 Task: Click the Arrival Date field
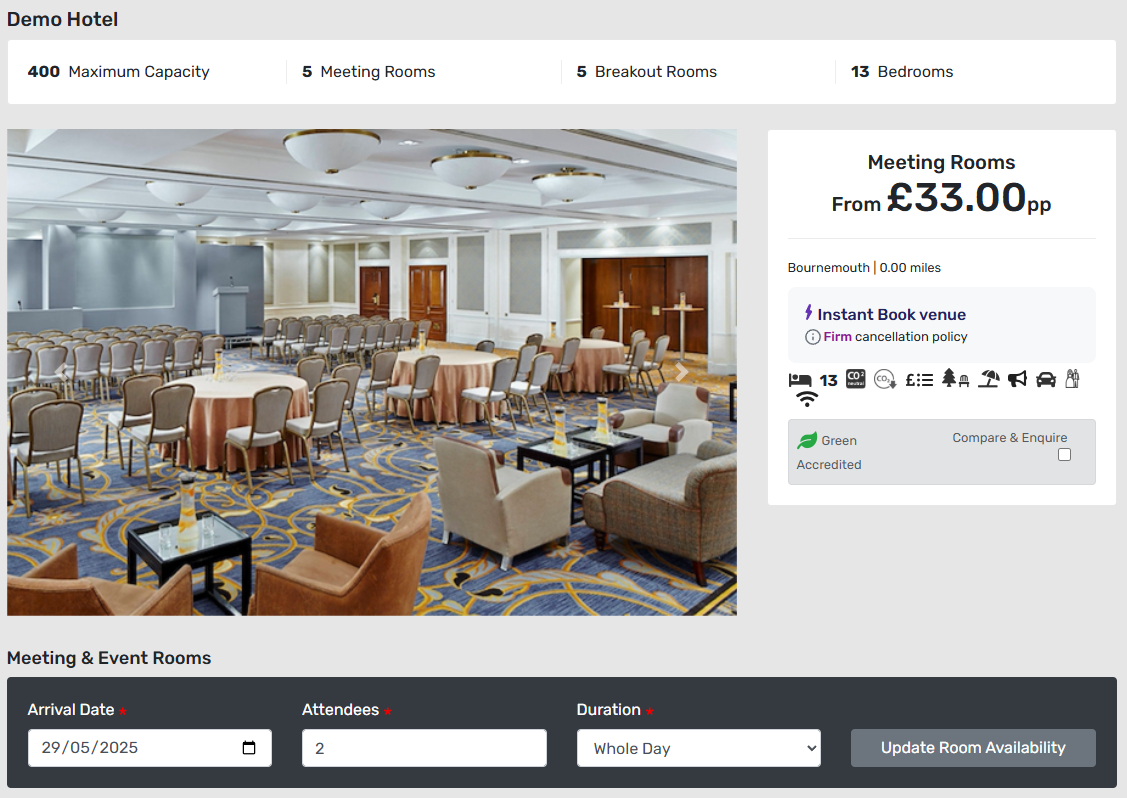click(150, 748)
